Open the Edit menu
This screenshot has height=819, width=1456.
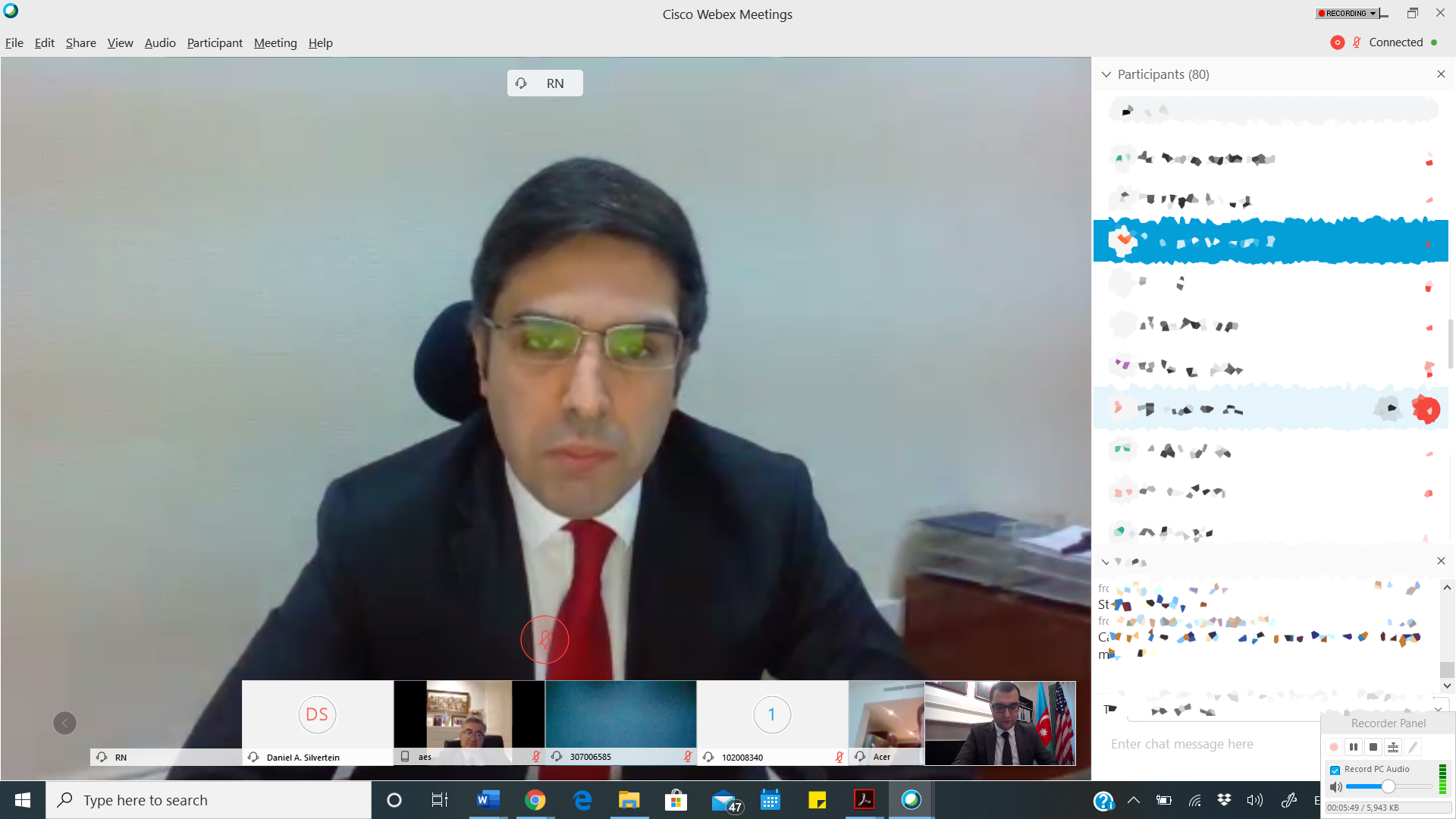pyautogui.click(x=44, y=43)
